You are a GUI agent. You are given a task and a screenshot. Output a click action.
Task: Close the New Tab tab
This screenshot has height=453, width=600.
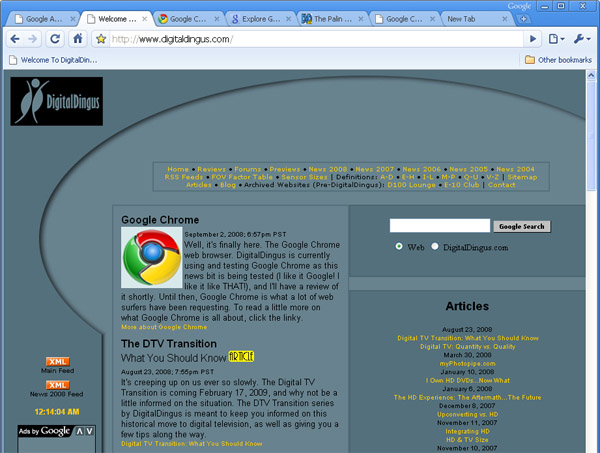pos(505,19)
